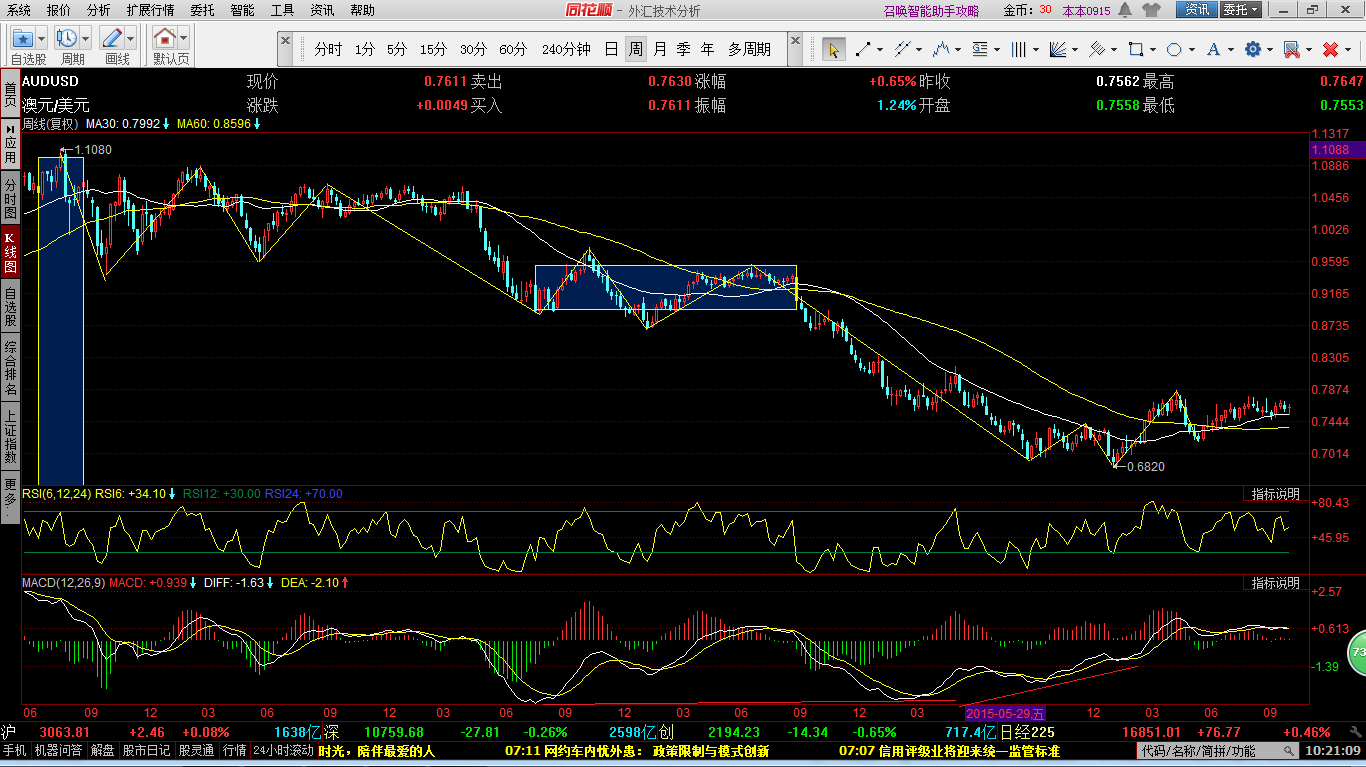Open the 工具 menu

[x=283, y=10]
